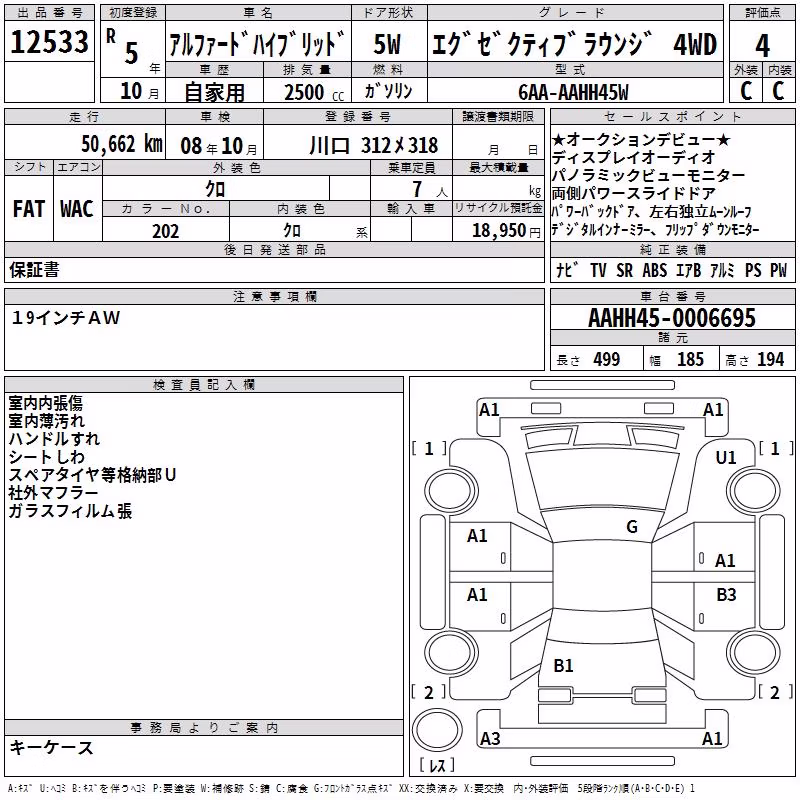Click the note 19インチAW
The width and height of the screenshot is (800, 800).
pos(66,318)
